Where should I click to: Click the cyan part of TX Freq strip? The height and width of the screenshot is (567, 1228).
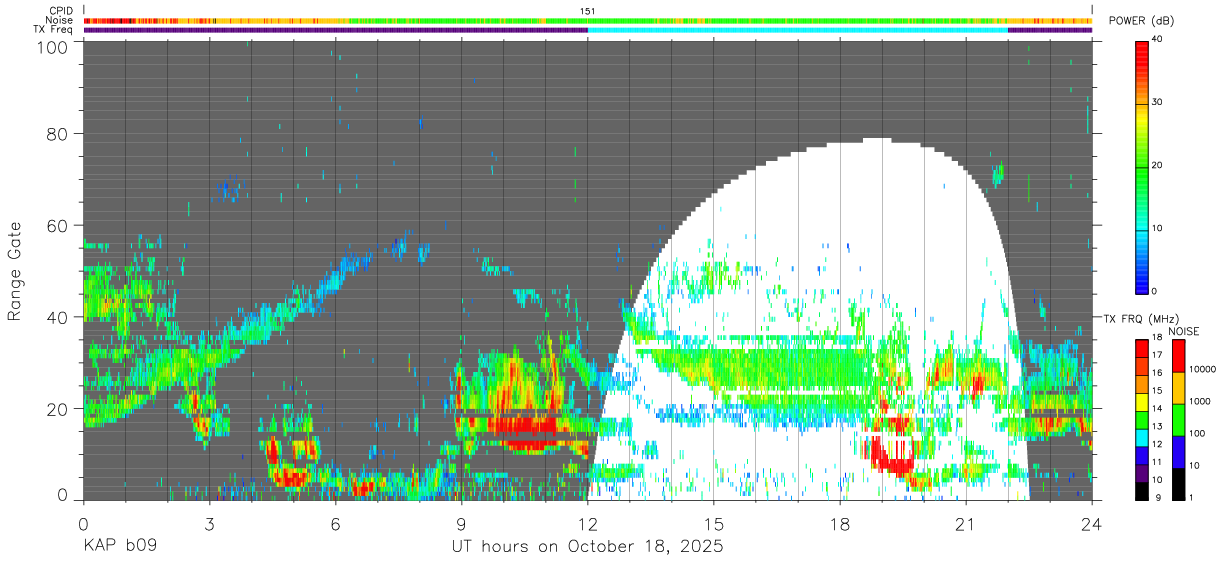798,30
